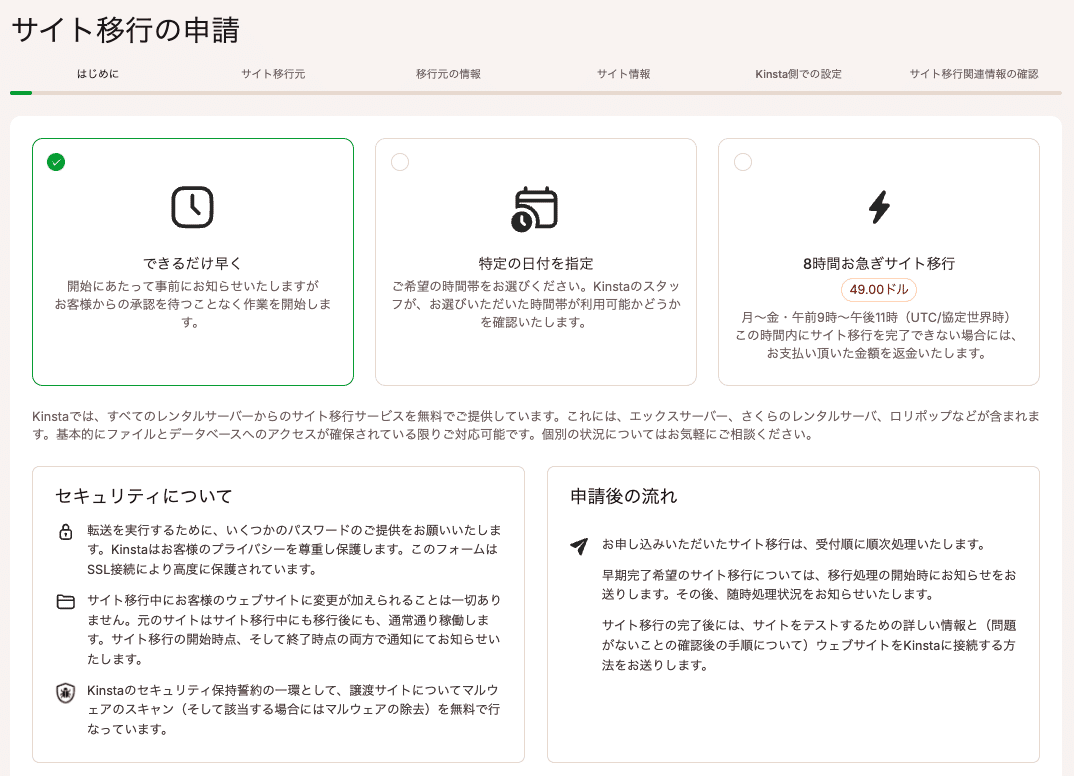Click the 特定の日付を指定 option card
Image resolution: width=1074 pixels, height=776 pixels.
click(x=536, y=262)
